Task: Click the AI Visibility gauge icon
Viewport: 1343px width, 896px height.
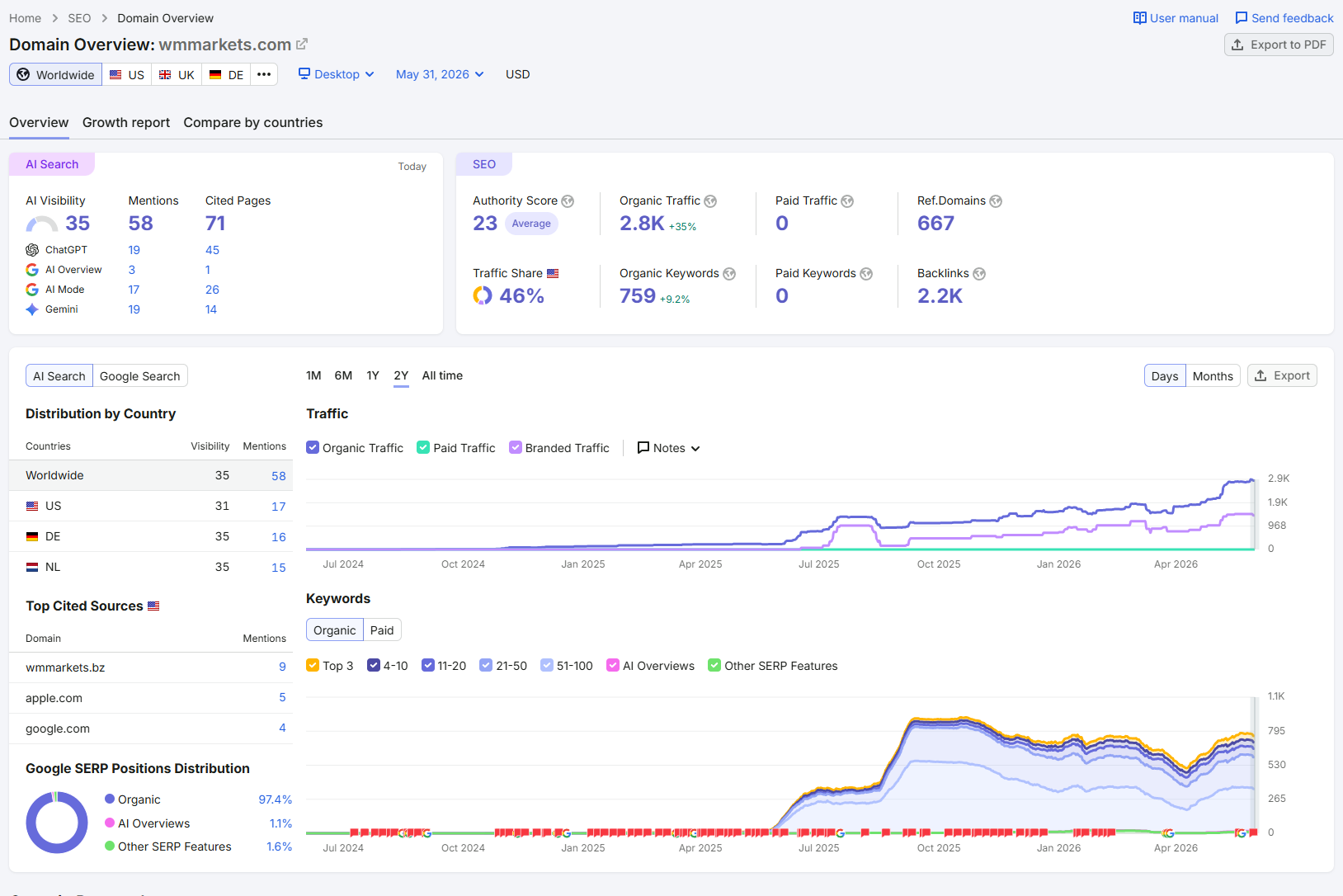Action: point(42,224)
